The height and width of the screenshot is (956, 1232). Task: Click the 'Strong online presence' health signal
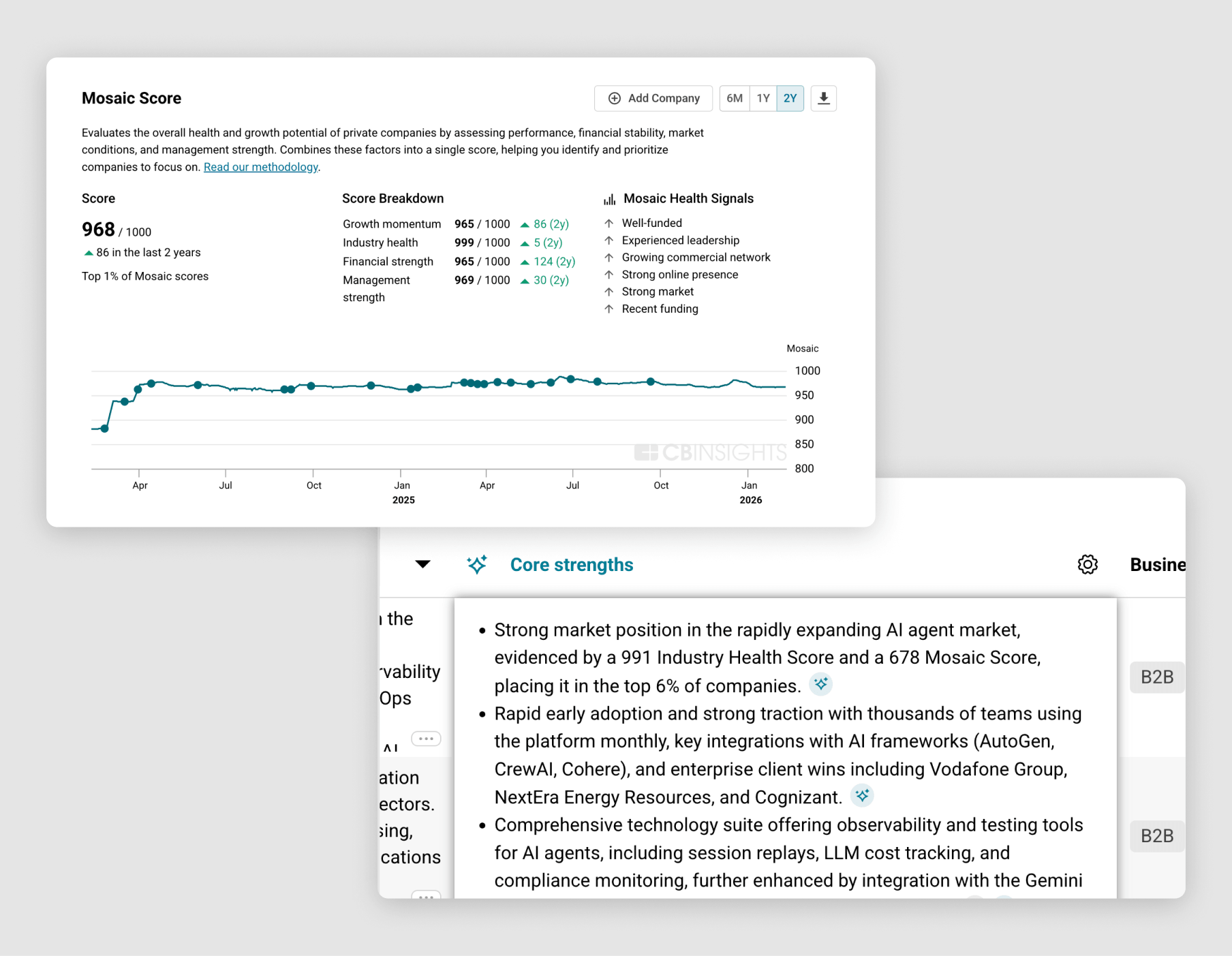point(680,275)
